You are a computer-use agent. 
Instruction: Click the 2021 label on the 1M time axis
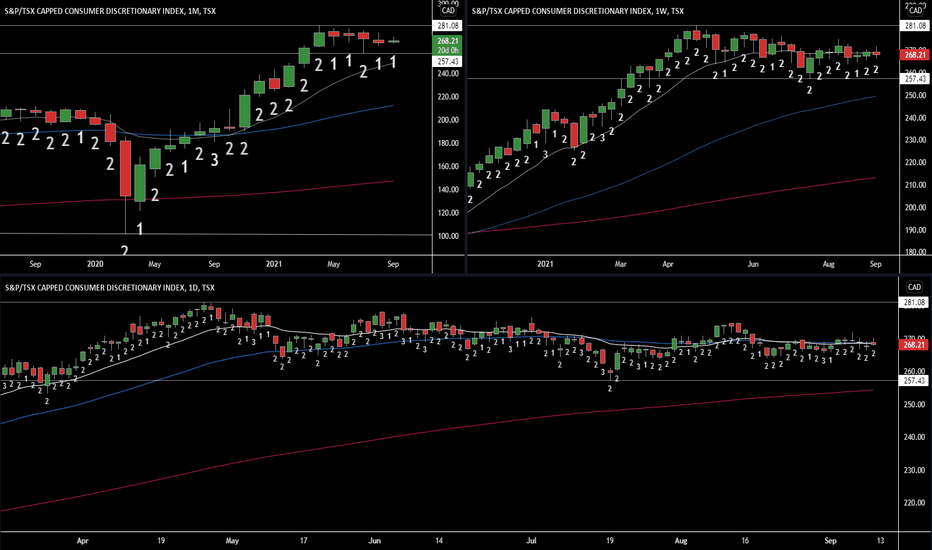pyautogui.click(x=274, y=264)
